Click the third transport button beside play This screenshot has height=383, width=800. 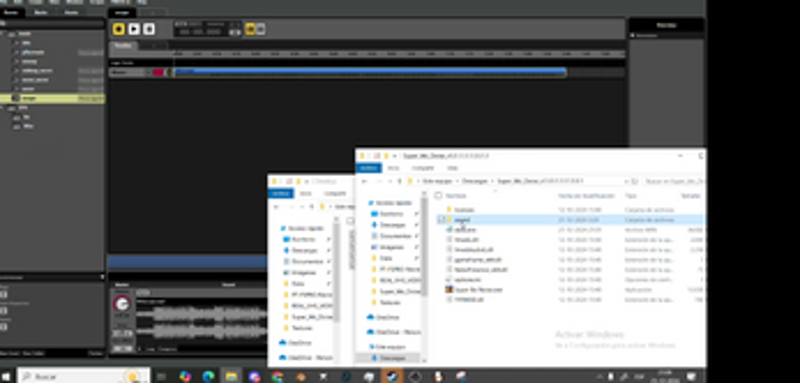tap(149, 29)
